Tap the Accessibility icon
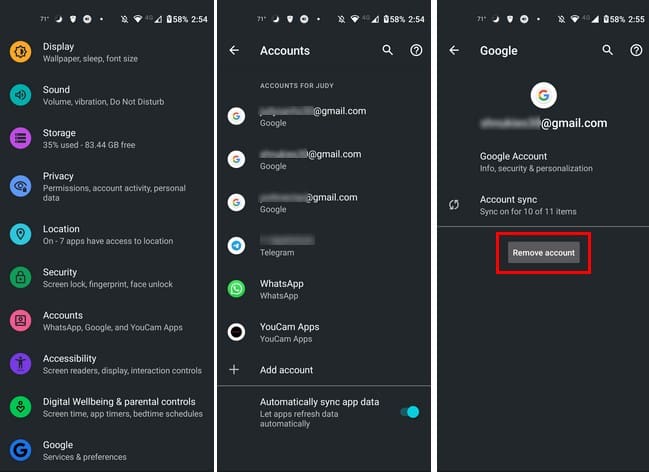 tap(20, 364)
